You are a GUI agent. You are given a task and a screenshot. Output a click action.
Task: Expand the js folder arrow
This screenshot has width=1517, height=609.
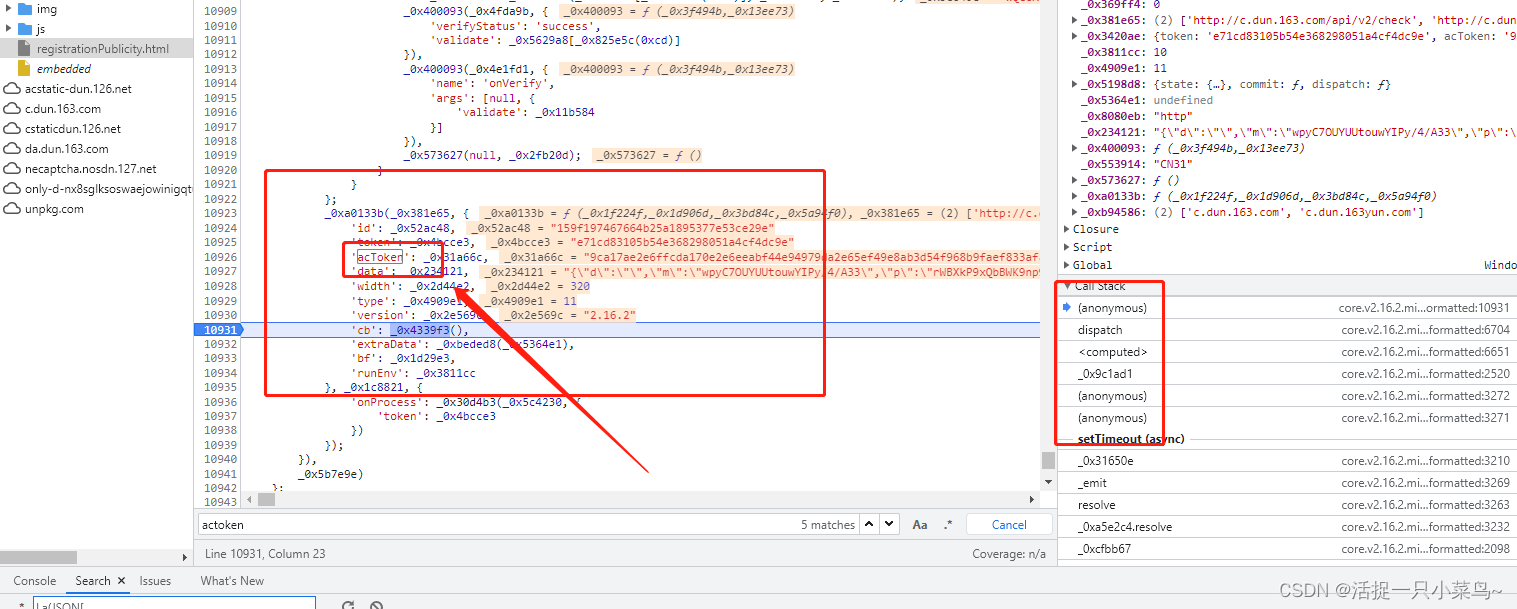click(x=8, y=29)
